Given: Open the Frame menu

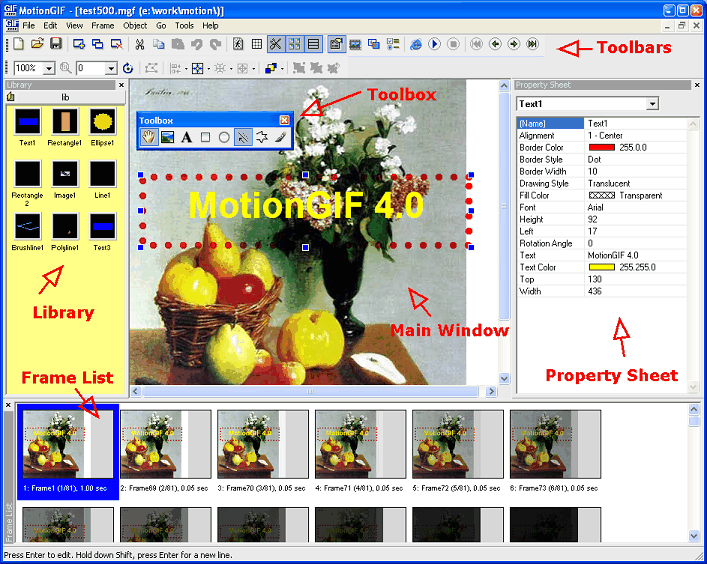Looking at the screenshot, I should point(102,25).
